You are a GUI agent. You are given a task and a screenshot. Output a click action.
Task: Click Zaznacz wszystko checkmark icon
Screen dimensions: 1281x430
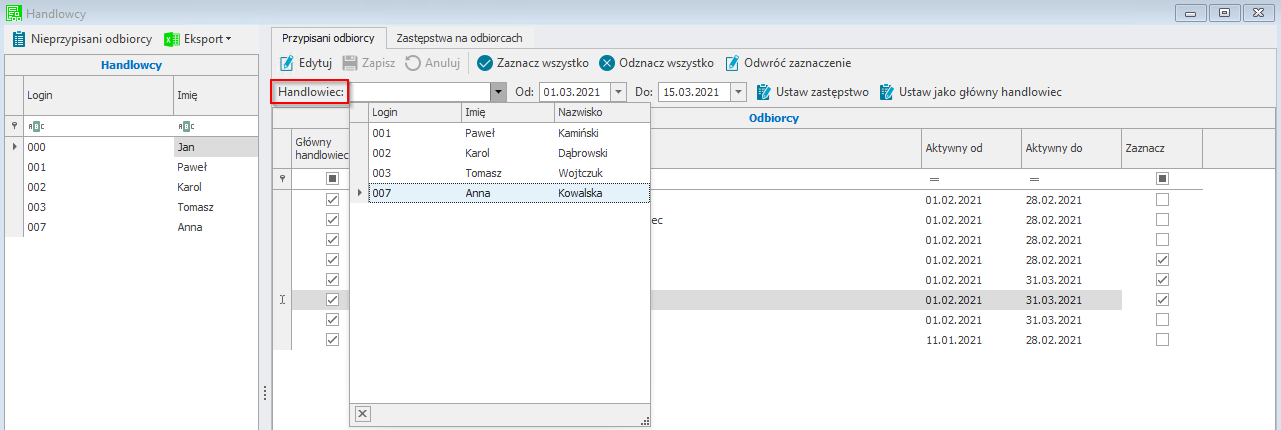click(485, 63)
